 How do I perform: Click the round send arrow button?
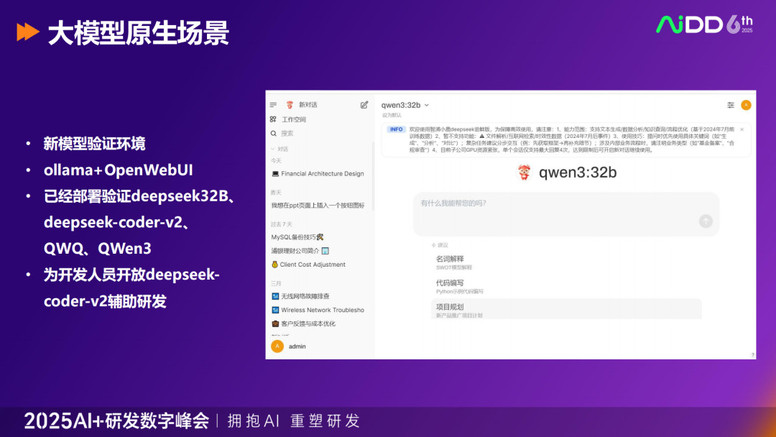point(706,221)
